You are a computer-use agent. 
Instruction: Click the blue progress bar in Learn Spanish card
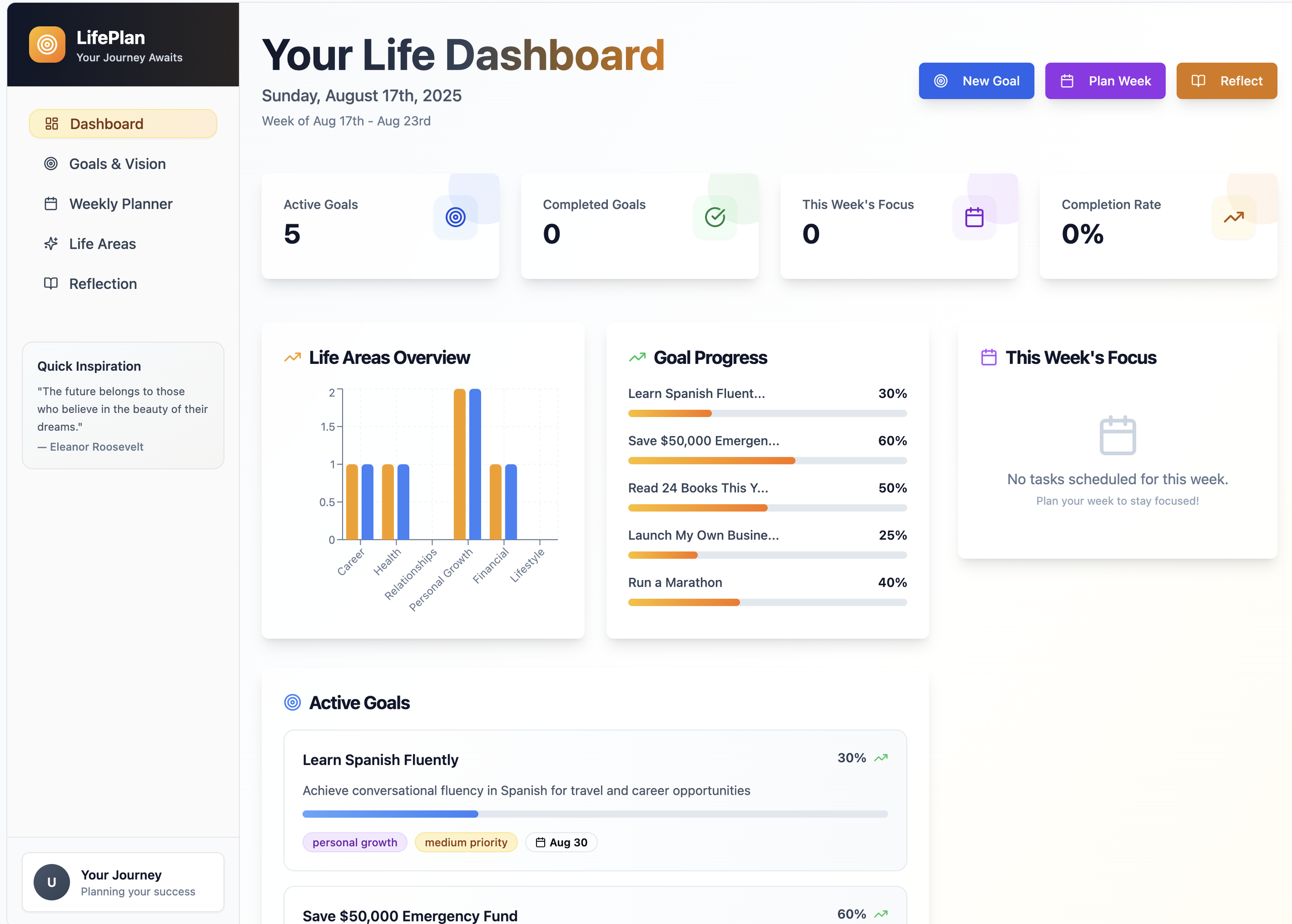595,814
